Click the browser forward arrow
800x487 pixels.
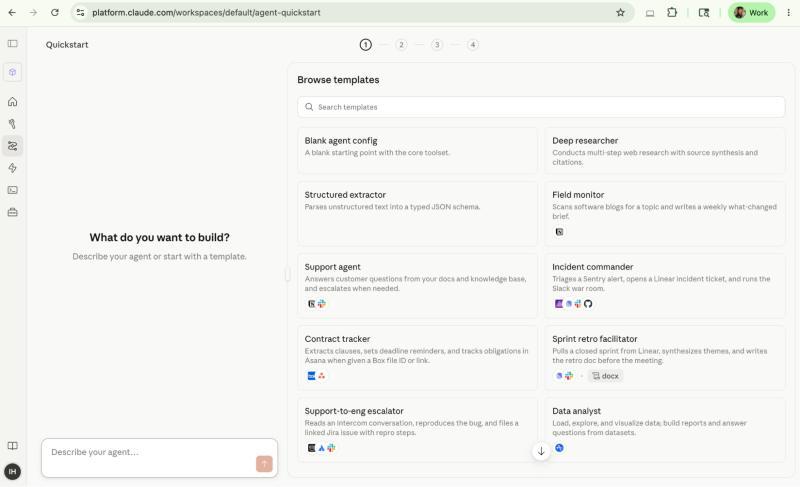[33, 13]
